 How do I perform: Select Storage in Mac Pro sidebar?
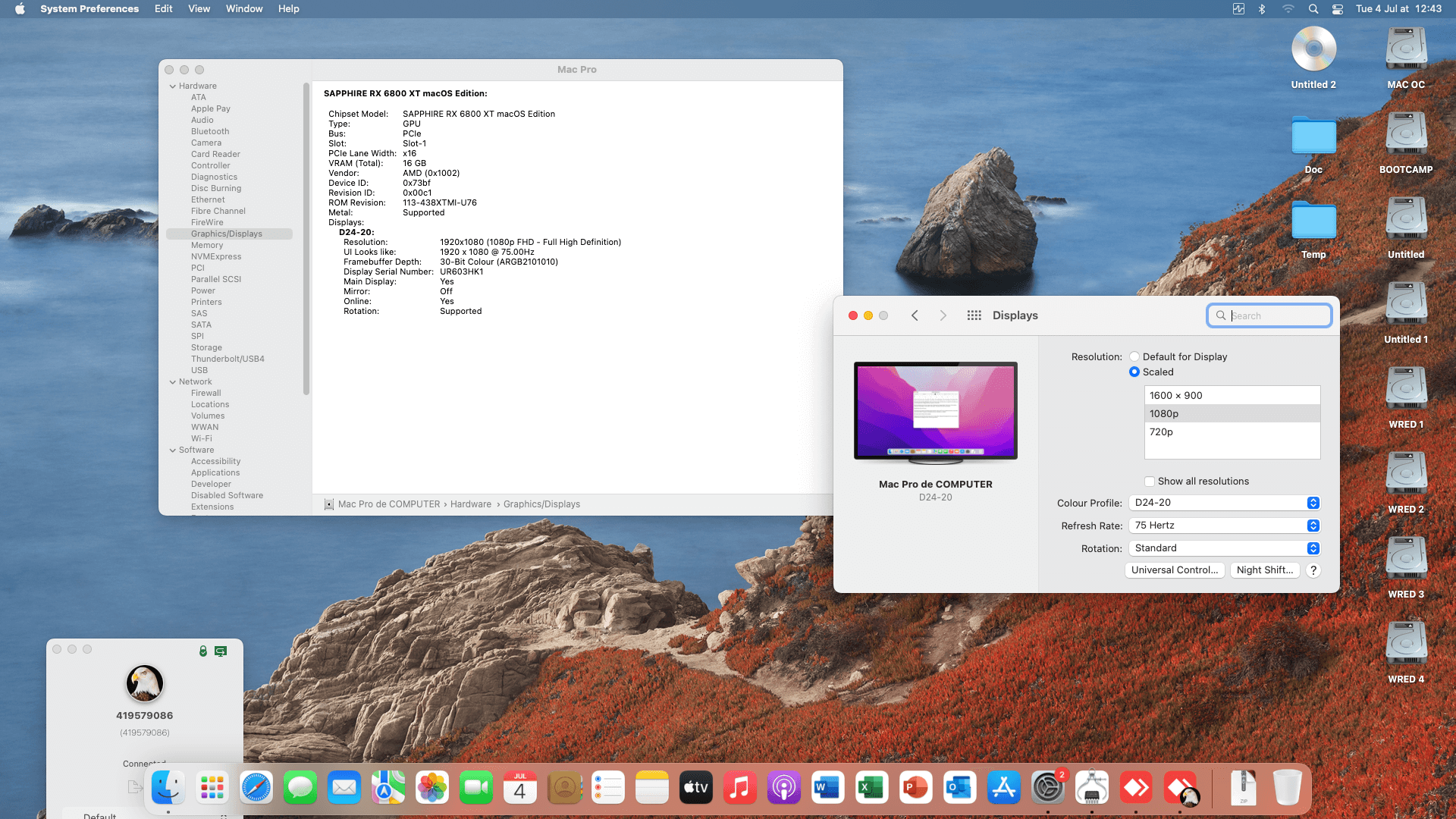[x=206, y=348]
